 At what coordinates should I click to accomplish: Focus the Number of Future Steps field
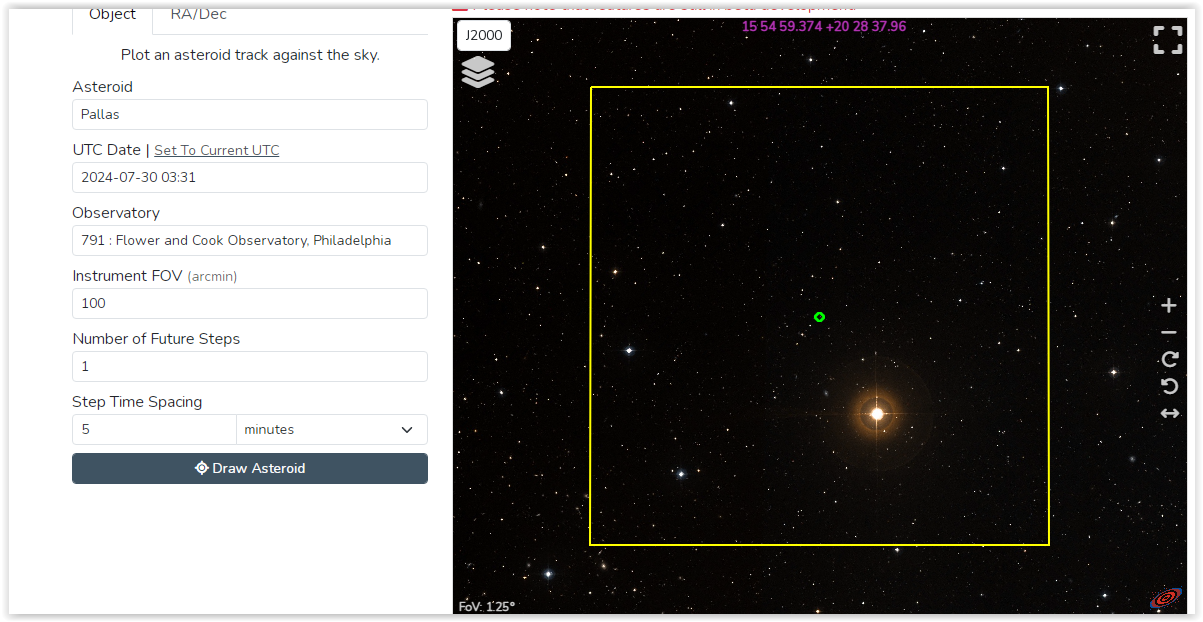pos(250,366)
